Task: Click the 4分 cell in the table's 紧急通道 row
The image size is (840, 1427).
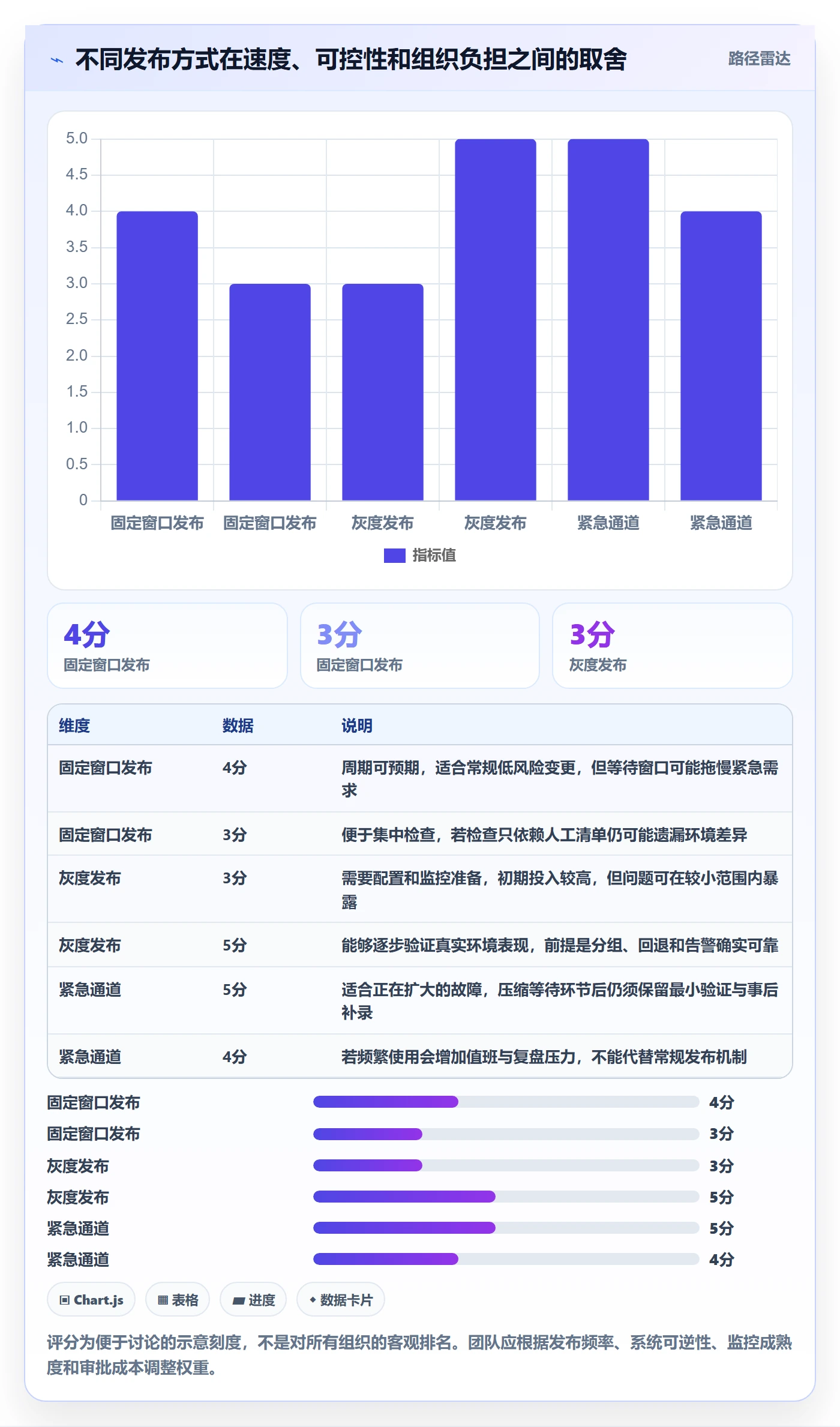Action: 235,1057
